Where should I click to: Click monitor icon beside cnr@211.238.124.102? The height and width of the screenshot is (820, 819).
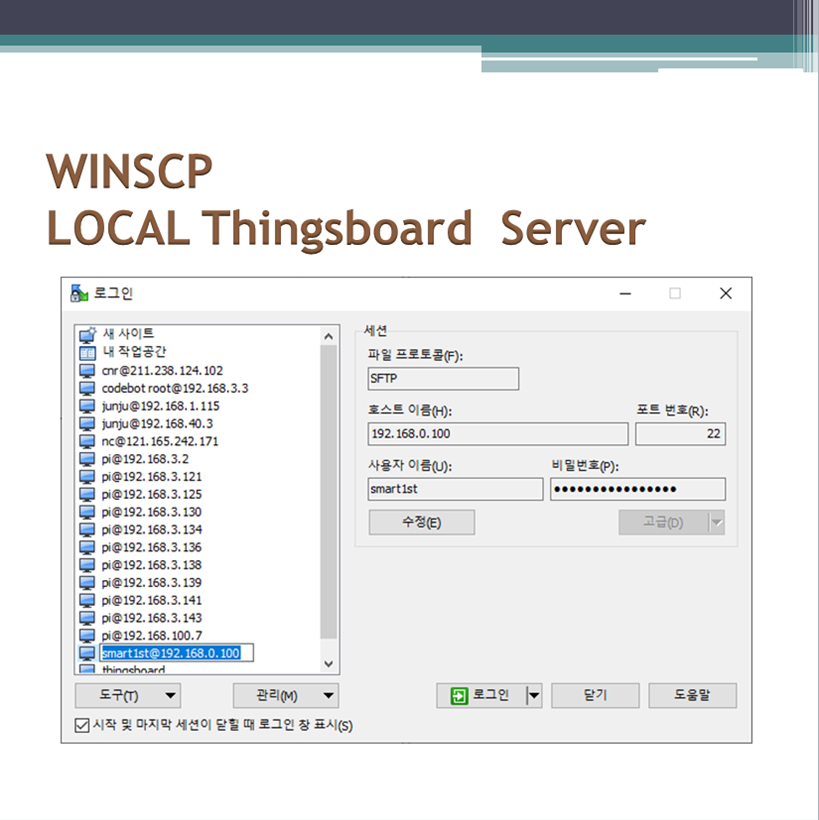click(87, 371)
